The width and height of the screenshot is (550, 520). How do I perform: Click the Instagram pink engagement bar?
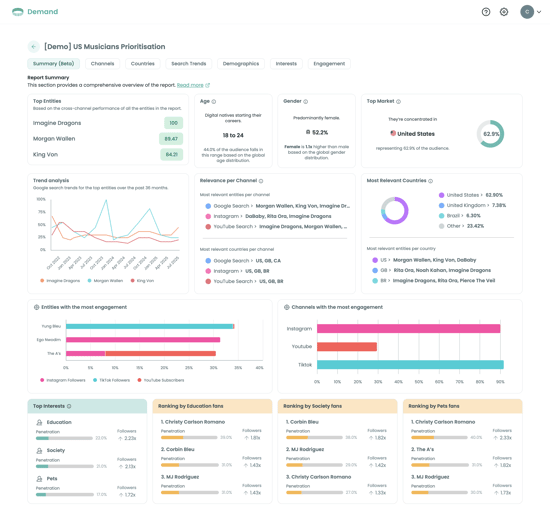coord(409,329)
